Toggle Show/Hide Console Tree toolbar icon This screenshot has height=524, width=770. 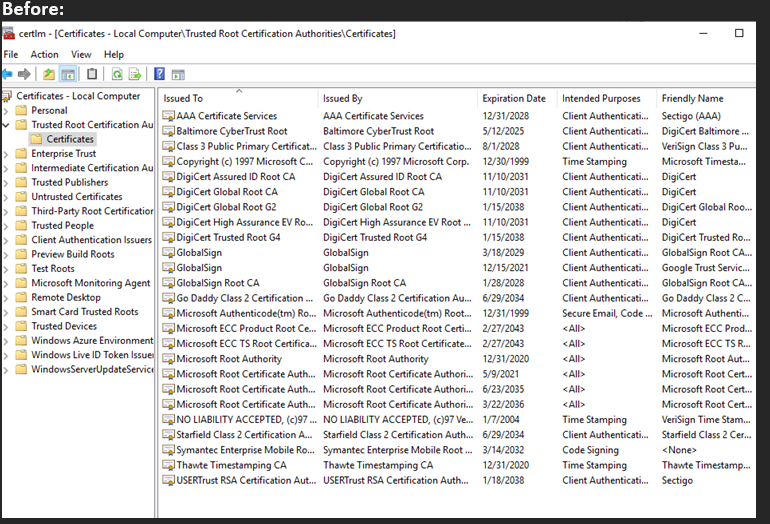tap(68, 74)
